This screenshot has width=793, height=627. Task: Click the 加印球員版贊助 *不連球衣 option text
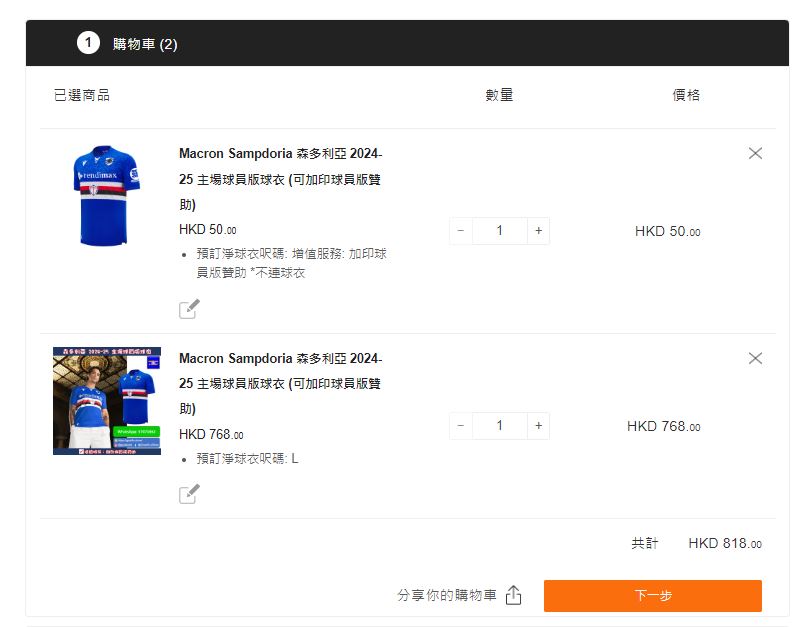coord(291,263)
